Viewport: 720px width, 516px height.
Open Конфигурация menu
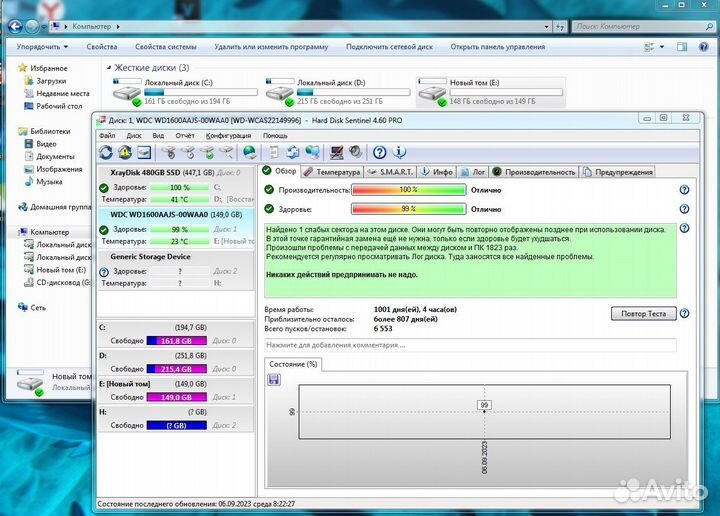pos(228,135)
